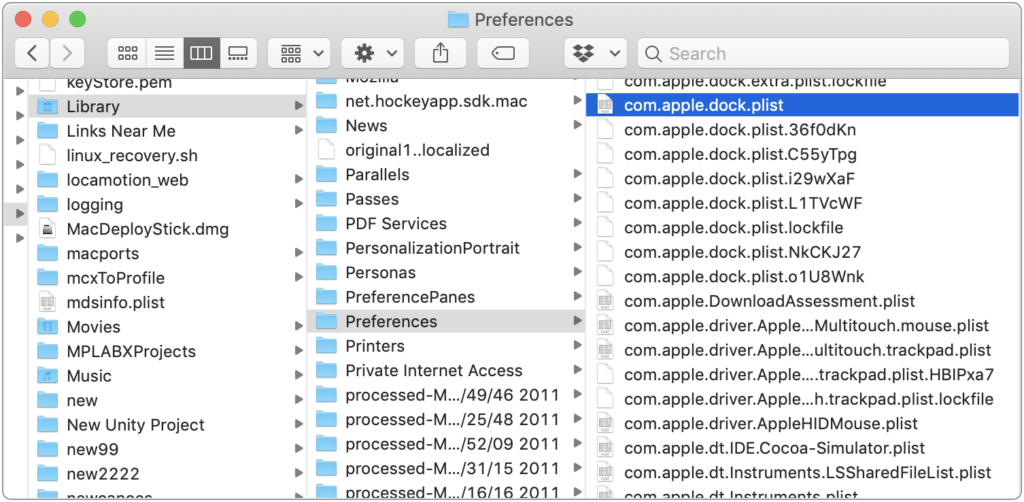
Task: Expand the processed-M.../31/15 2011 arrow
Action: 577,468
